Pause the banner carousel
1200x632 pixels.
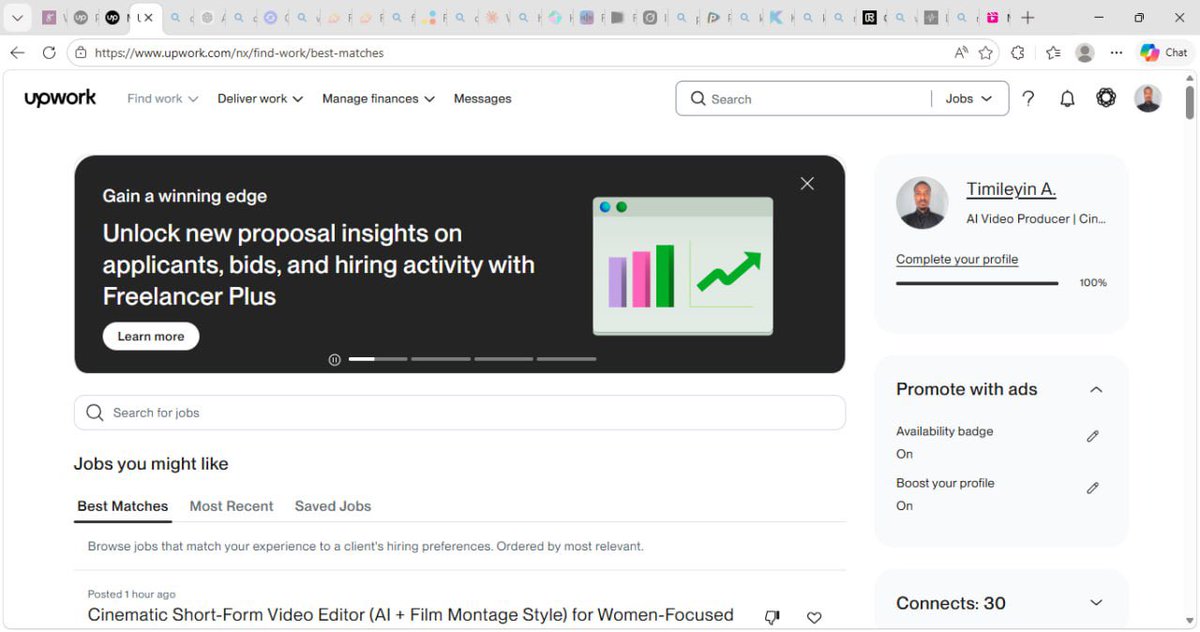click(335, 360)
